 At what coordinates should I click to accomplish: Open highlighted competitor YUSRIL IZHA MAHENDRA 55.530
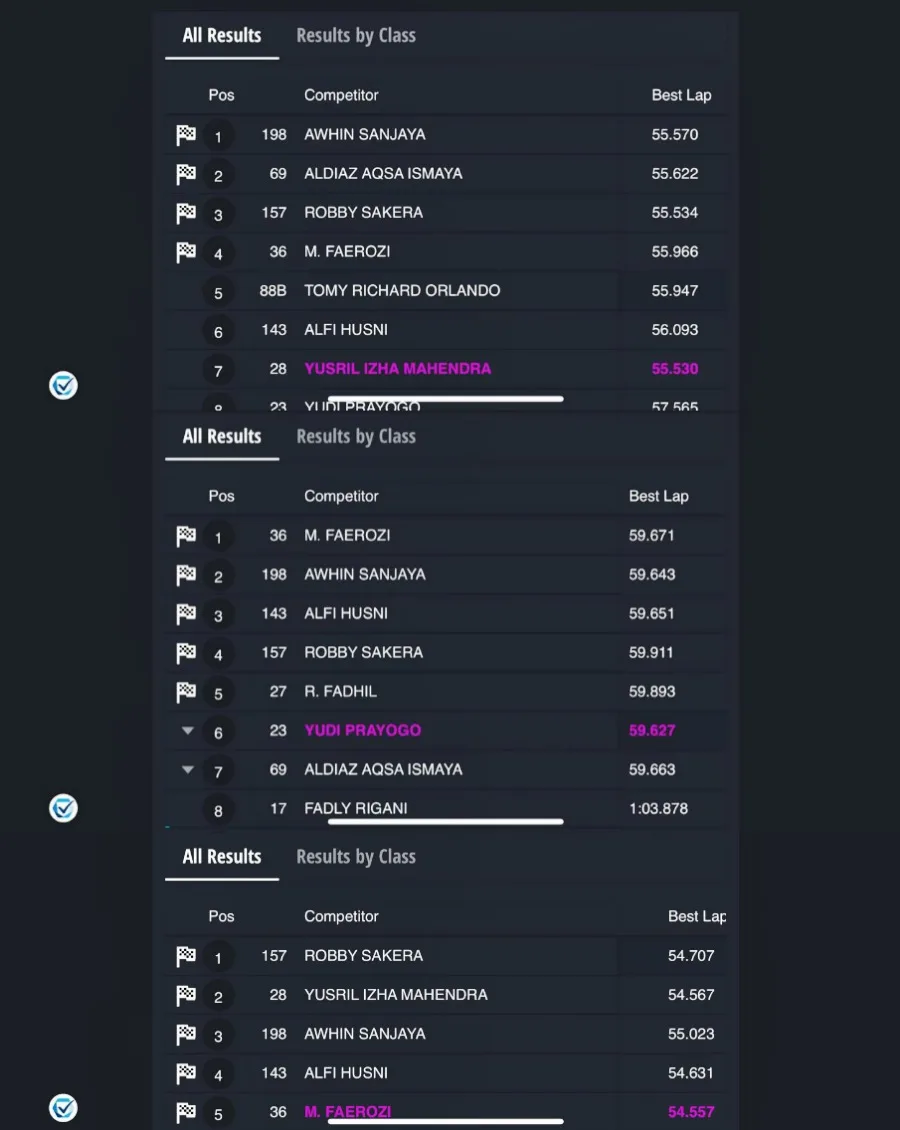click(x=397, y=369)
